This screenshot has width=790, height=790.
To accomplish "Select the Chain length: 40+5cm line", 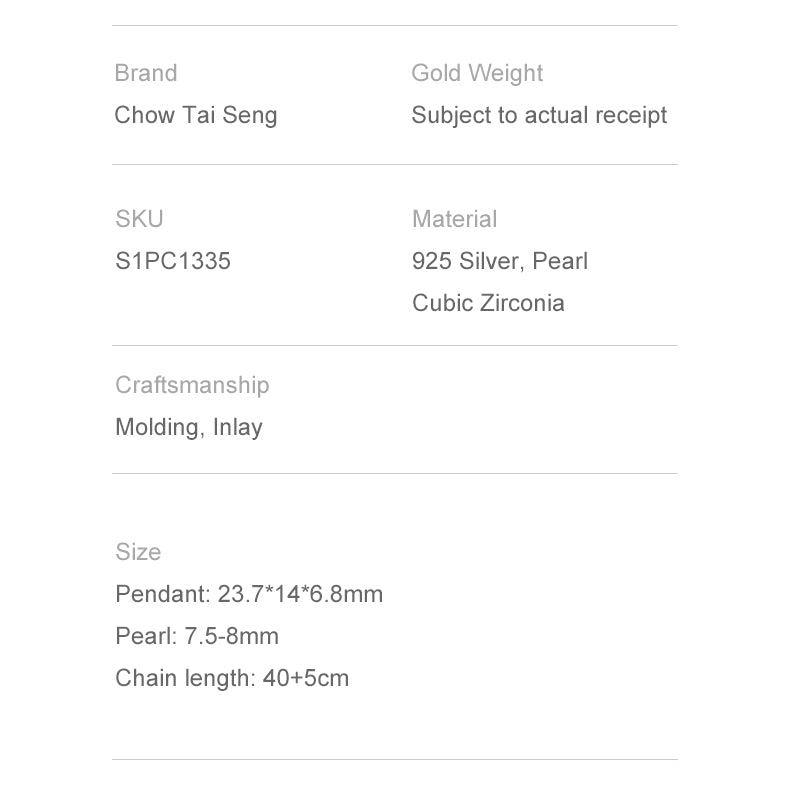I will tap(232, 678).
